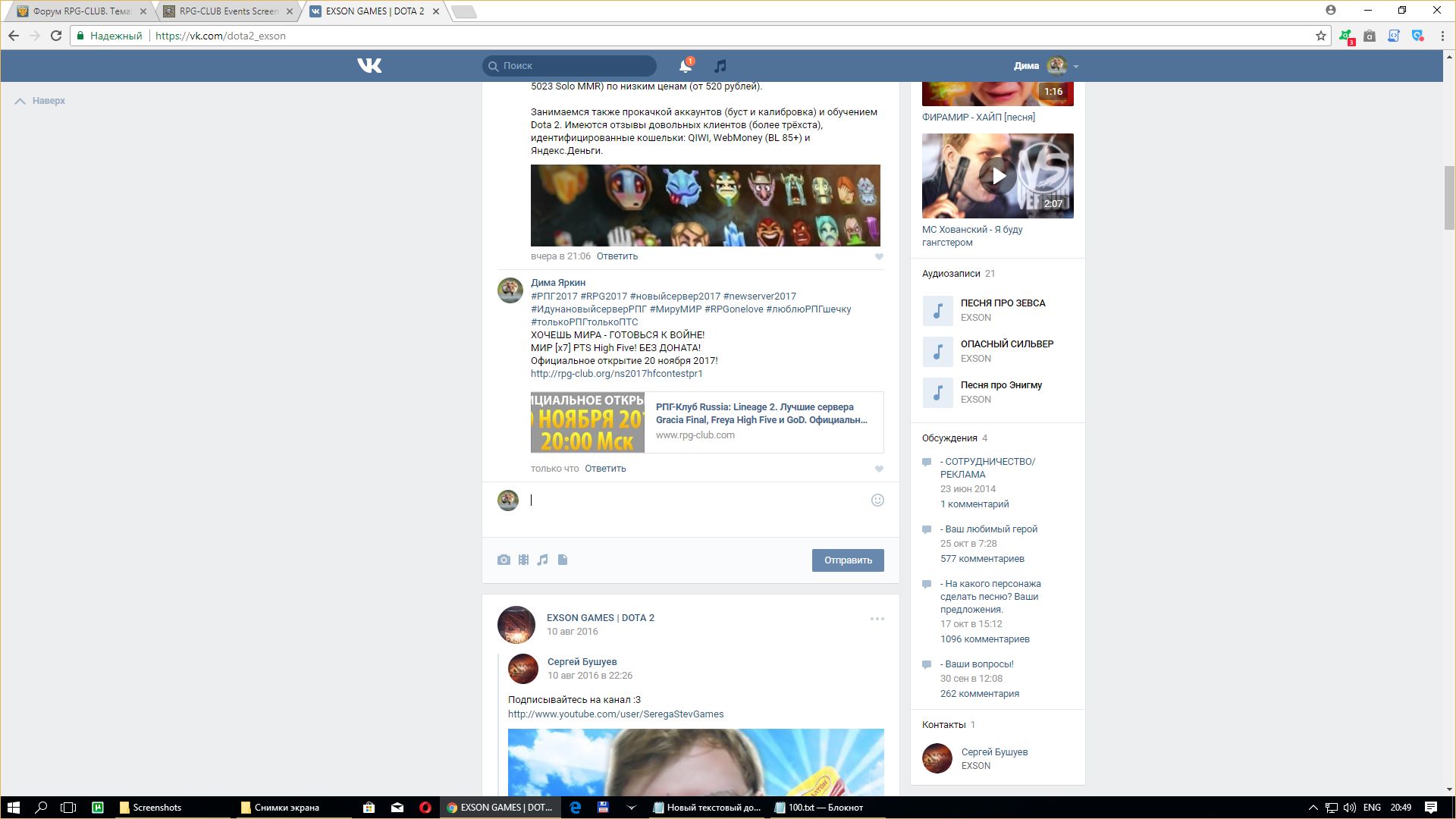This screenshot has height=819, width=1456.
Task: Expand the Дима profile menu arrow
Action: tap(1076, 67)
